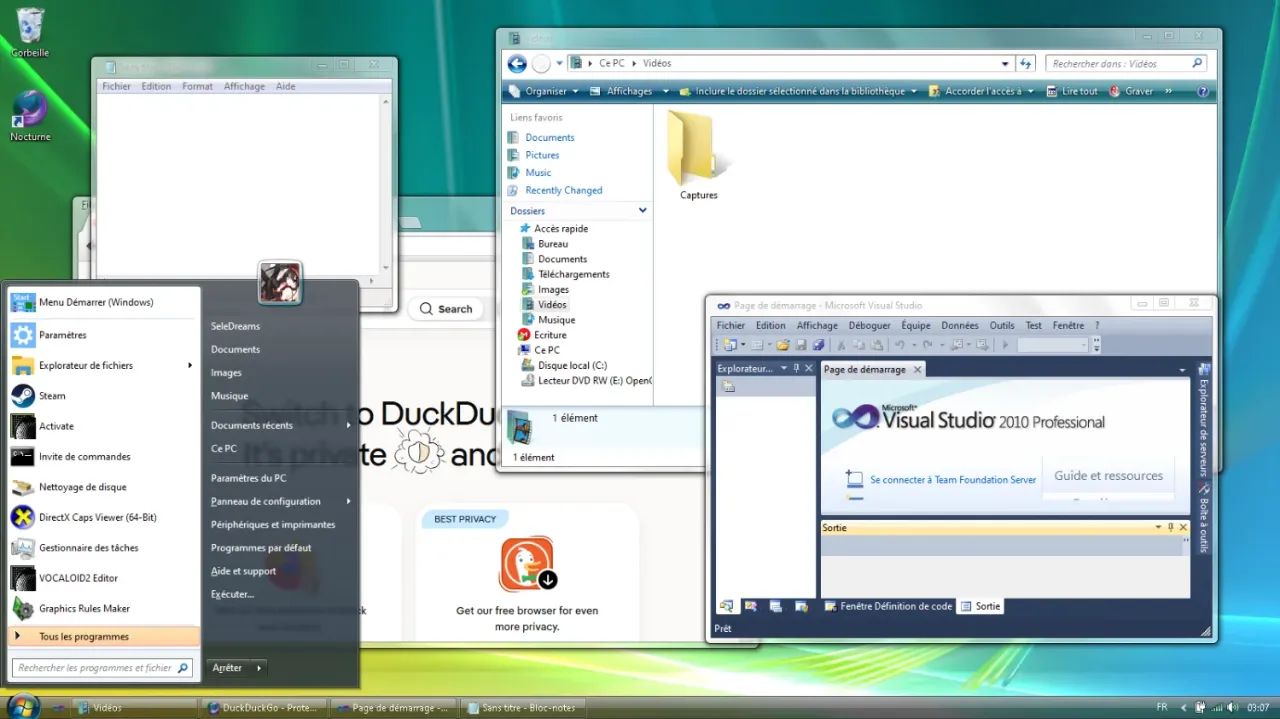
Task: Click the Steam icon in Start menu
Action: pyautogui.click(x=23, y=396)
